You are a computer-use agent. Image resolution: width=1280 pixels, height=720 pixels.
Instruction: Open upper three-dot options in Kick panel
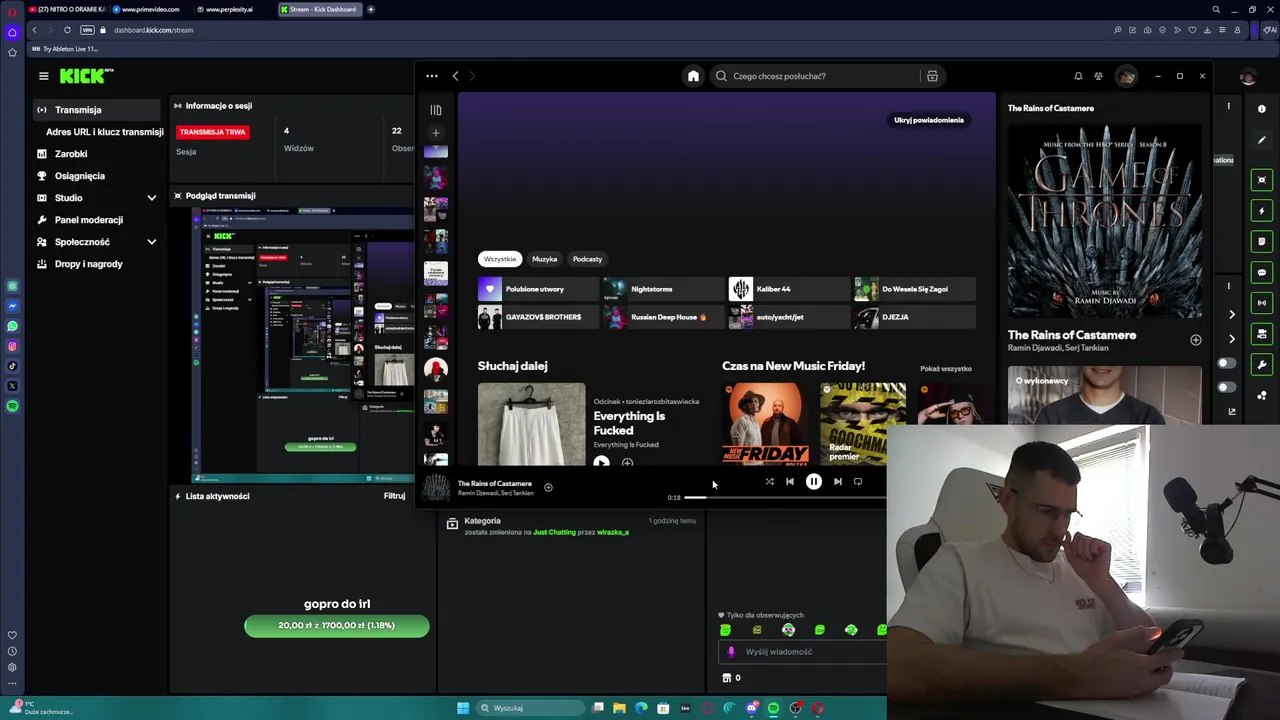click(x=1229, y=105)
